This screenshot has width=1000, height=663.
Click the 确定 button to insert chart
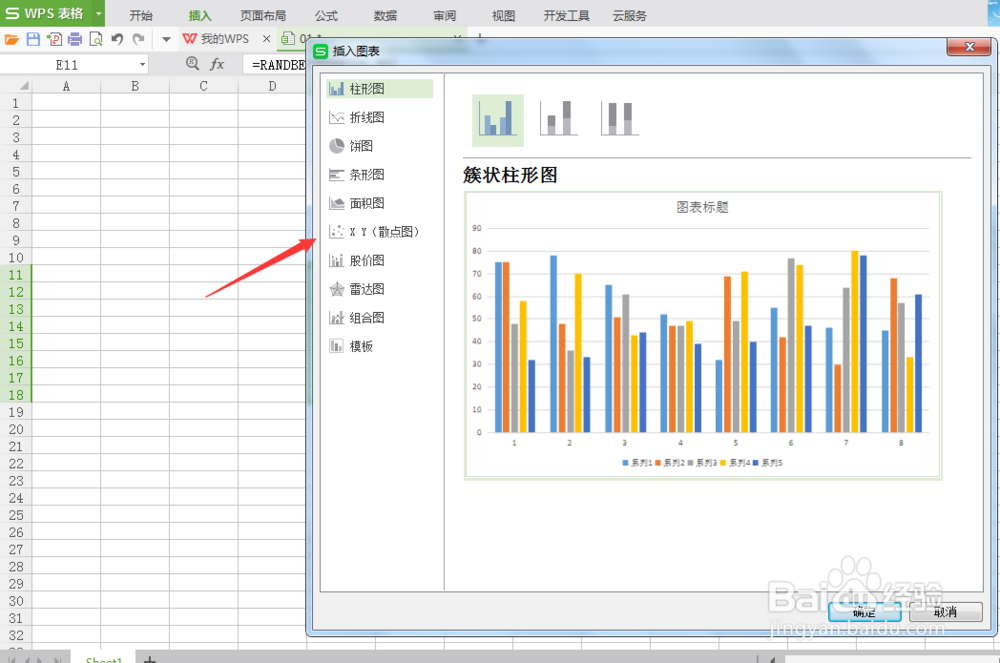(864, 611)
